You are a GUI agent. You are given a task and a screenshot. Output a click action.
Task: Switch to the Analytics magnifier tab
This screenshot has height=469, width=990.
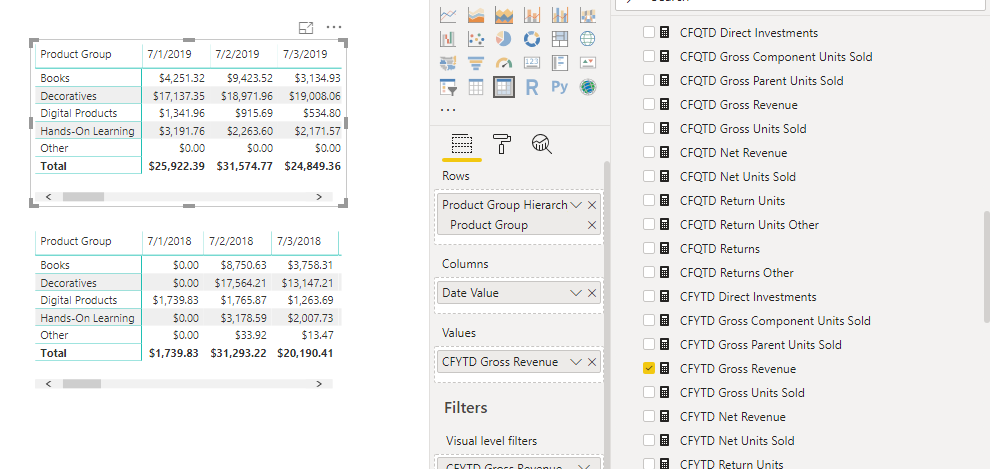click(x=542, y=145)
